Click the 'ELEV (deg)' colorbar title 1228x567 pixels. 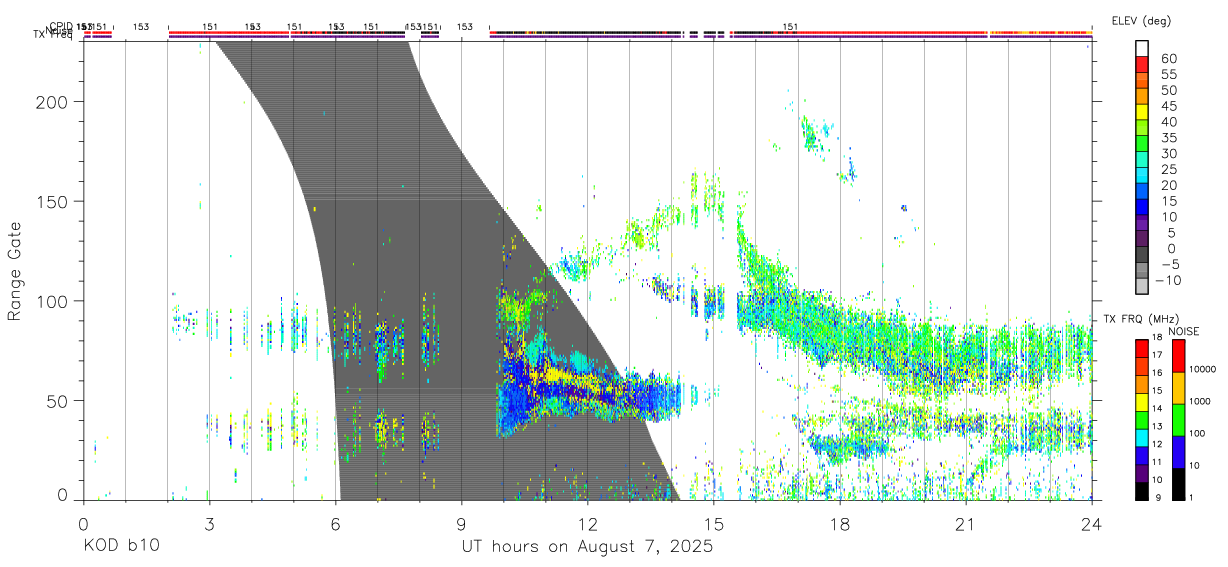pos(1141,21)
